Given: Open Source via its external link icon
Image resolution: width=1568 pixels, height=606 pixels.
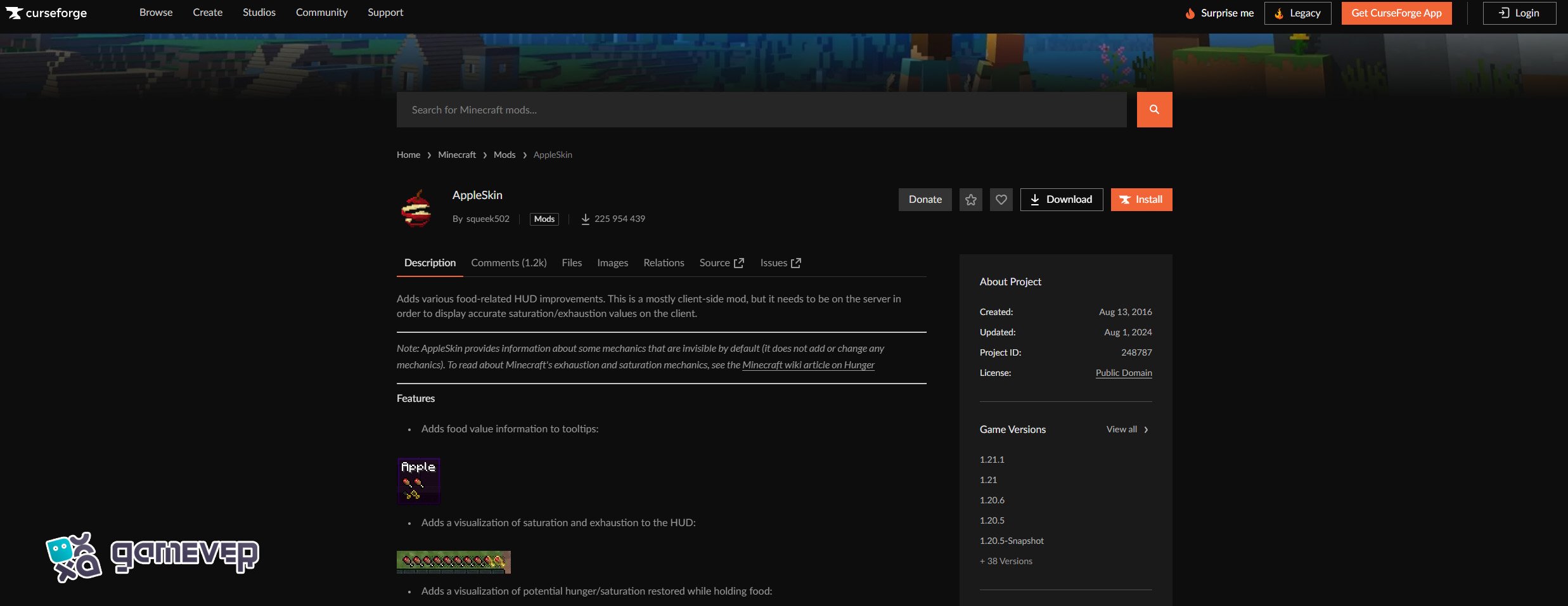Looking at the screenshot, I should click(739, 262).
